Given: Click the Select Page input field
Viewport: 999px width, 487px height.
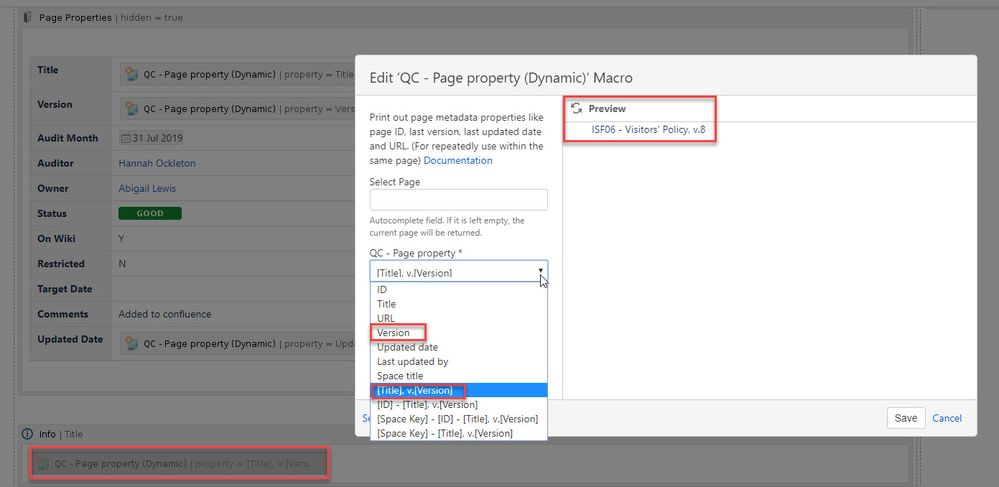Looking at the screenshot, I should [459, 200].
